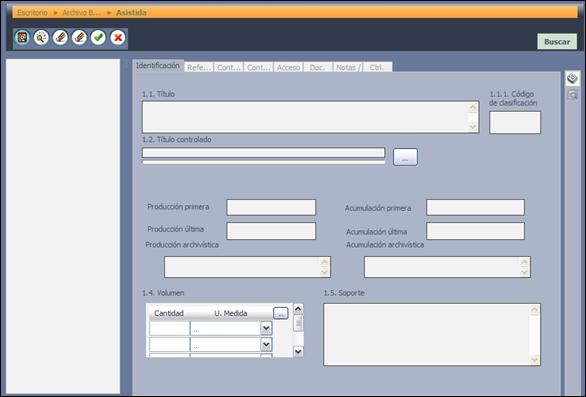Click the second eraser toolbar icon
This screenshot has height=397, width=586.
coord(79,38)
